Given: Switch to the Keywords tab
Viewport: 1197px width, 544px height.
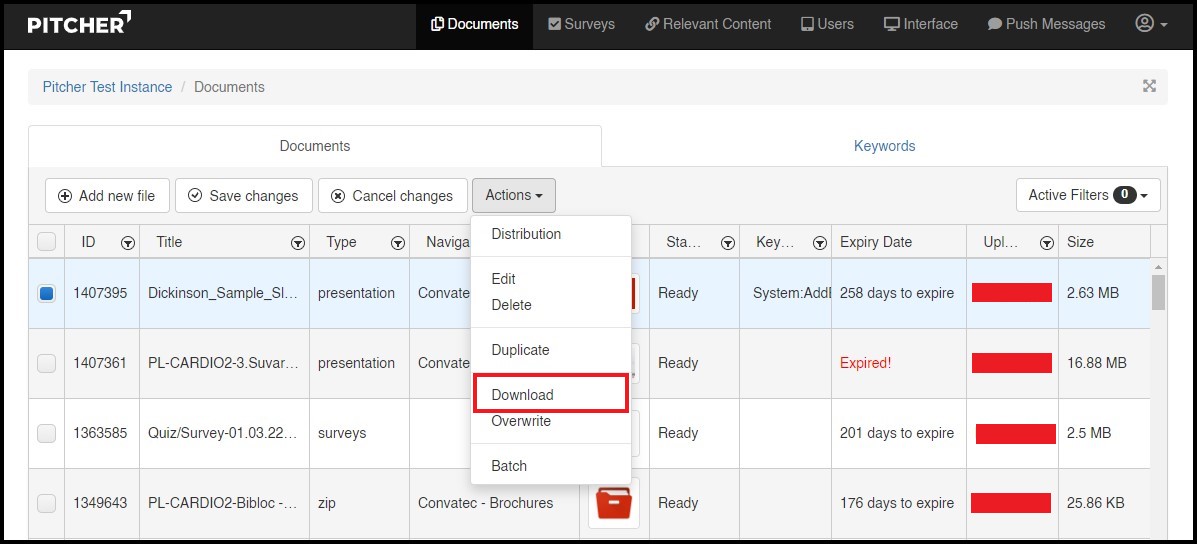Looking at the screenshot, I should [884, 146].
